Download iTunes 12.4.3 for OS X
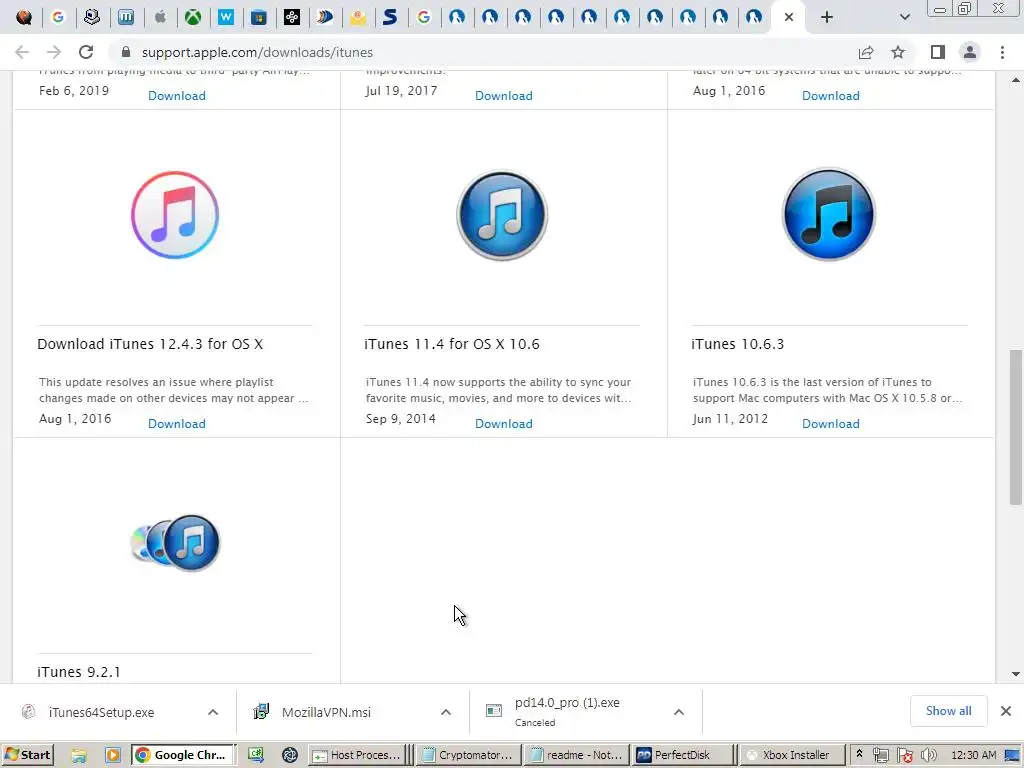 [x=177, y=423]
